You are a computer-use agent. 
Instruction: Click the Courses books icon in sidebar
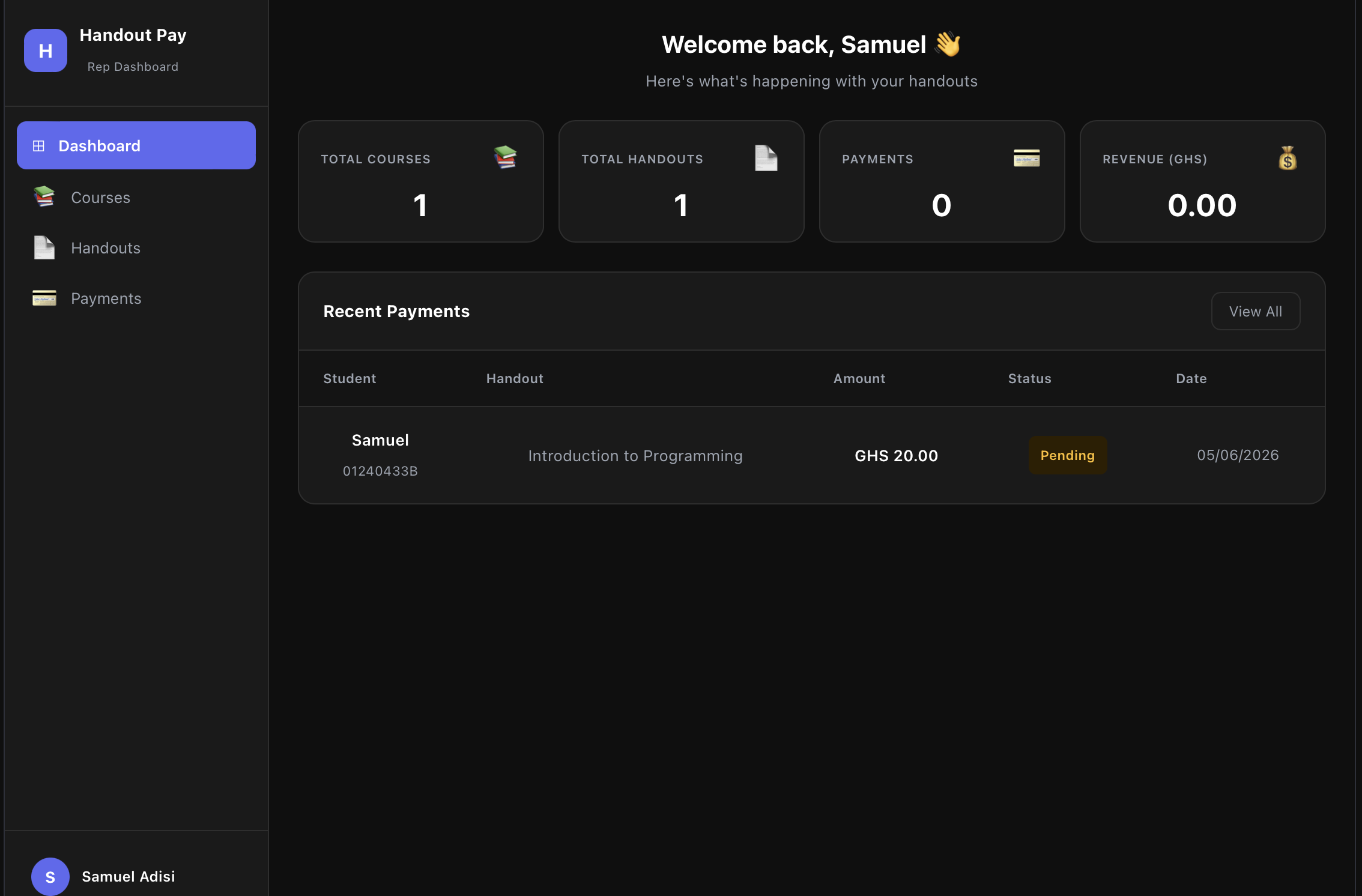[x=44, y=197]
